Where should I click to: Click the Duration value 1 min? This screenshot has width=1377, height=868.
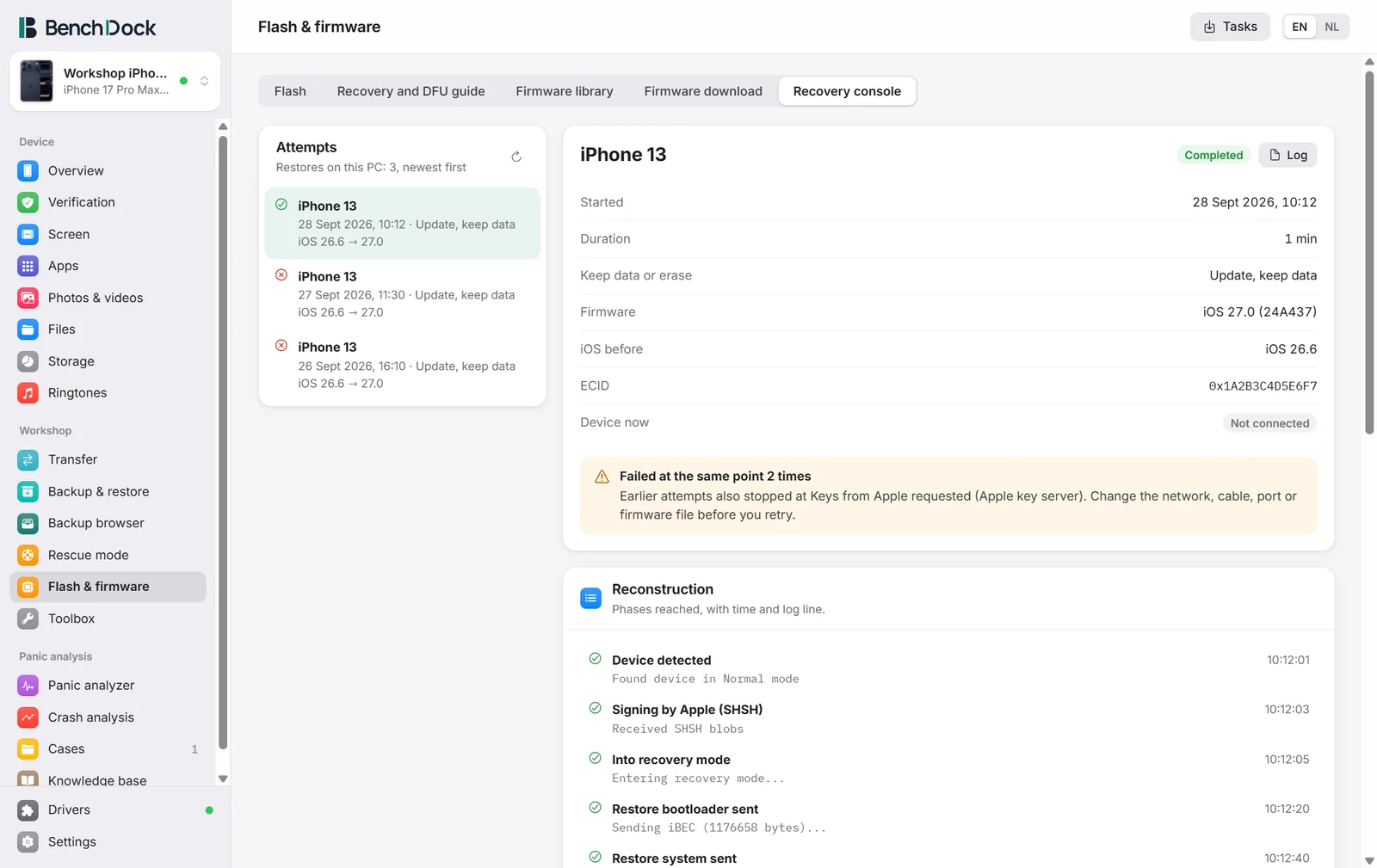click(1300, 239)
